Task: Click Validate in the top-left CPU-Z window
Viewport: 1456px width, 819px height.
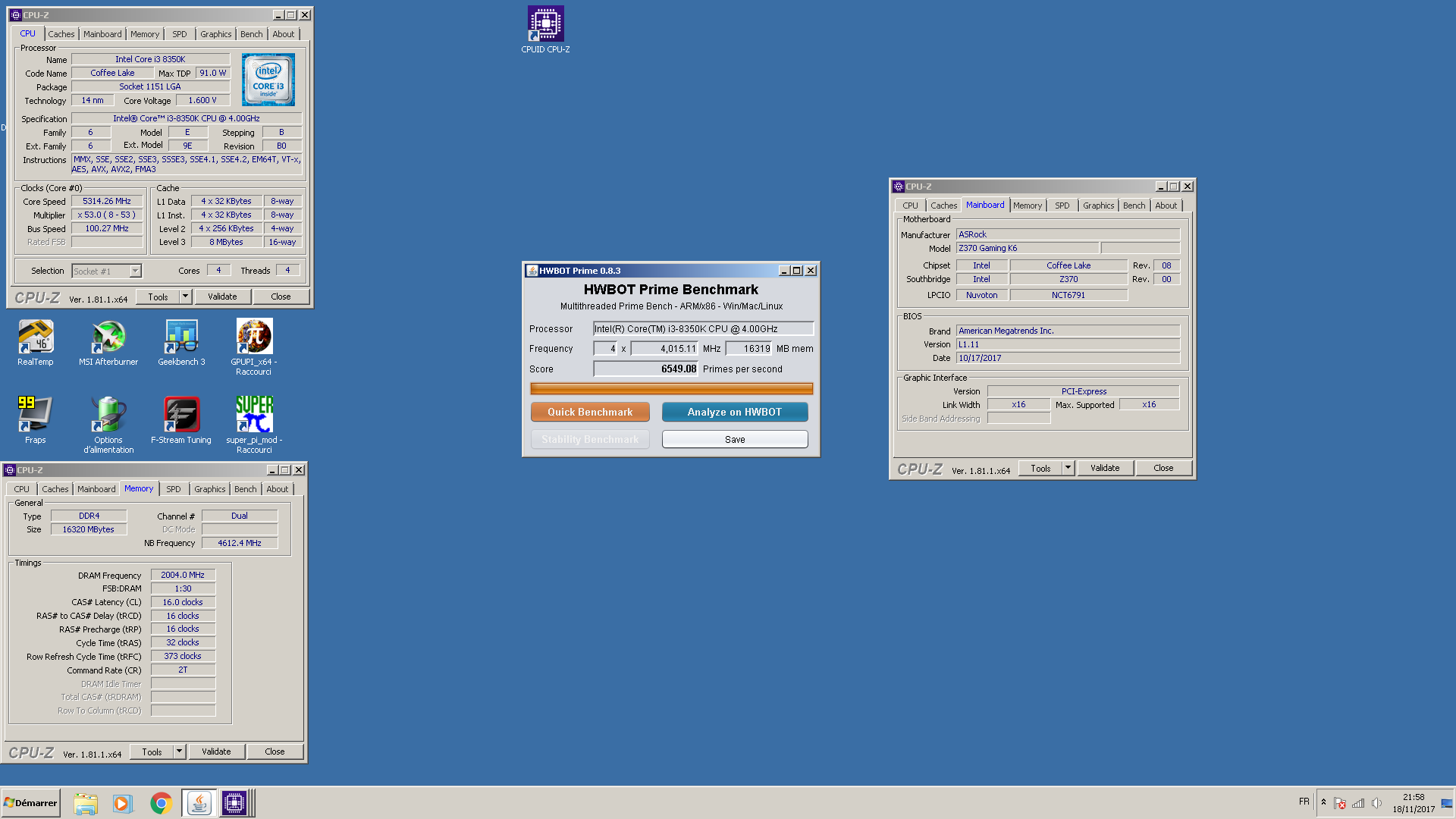Action: (x=222, y=297)
